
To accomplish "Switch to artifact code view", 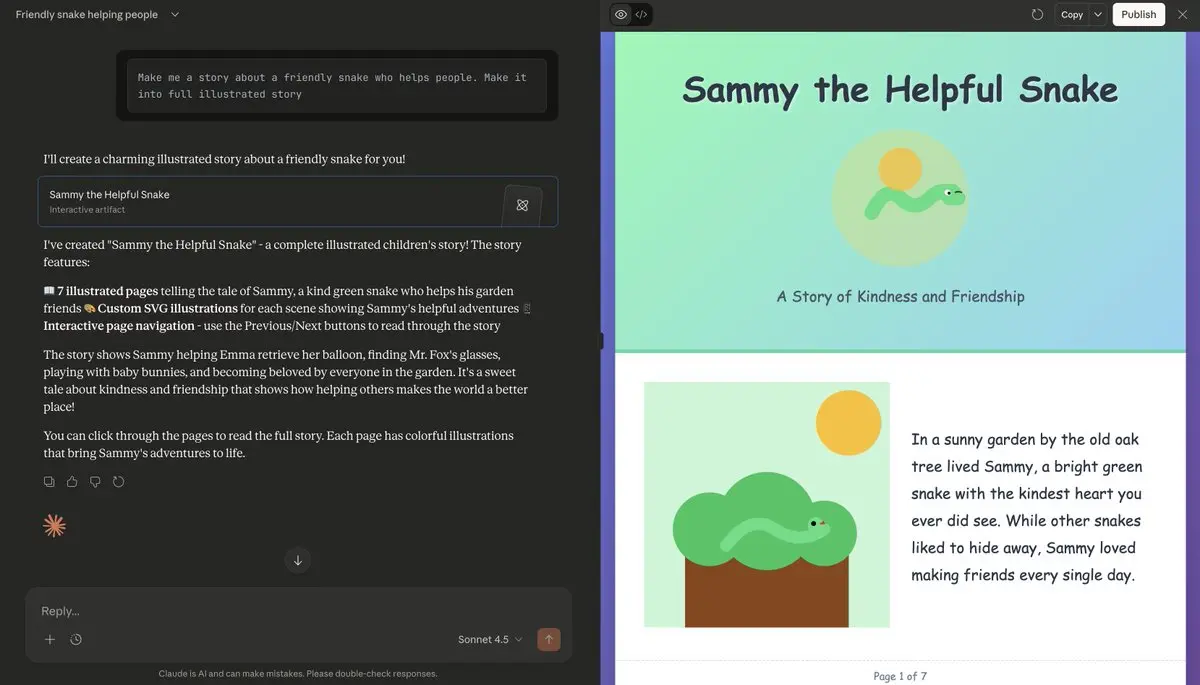I will tap(642, 14).
